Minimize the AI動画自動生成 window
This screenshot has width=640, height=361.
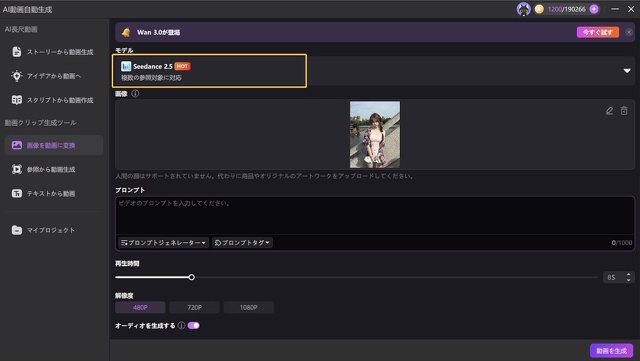tap(615, 9)
